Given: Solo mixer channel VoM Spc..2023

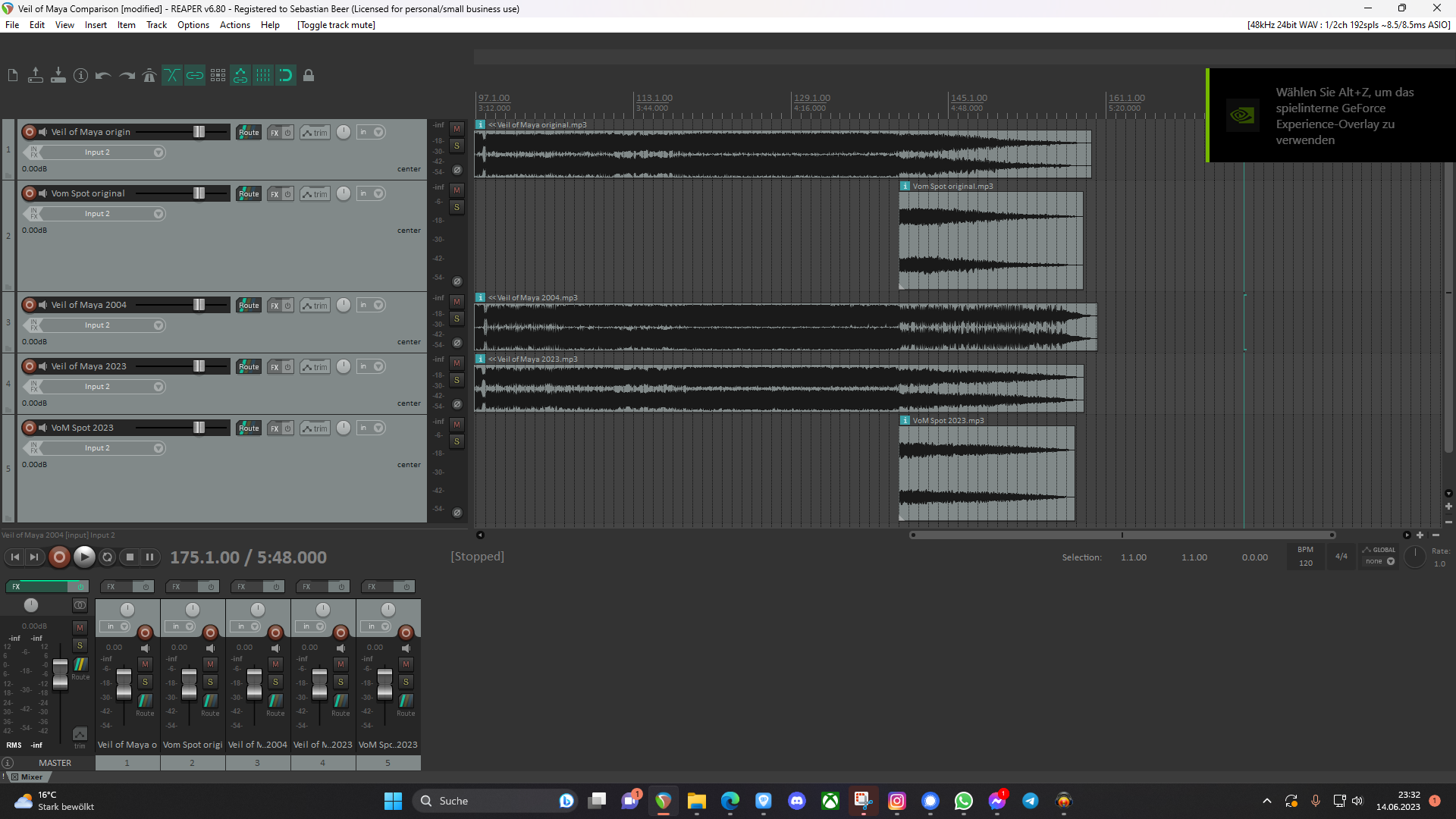Looking at the screenshot, I should [x=406, y=682].
